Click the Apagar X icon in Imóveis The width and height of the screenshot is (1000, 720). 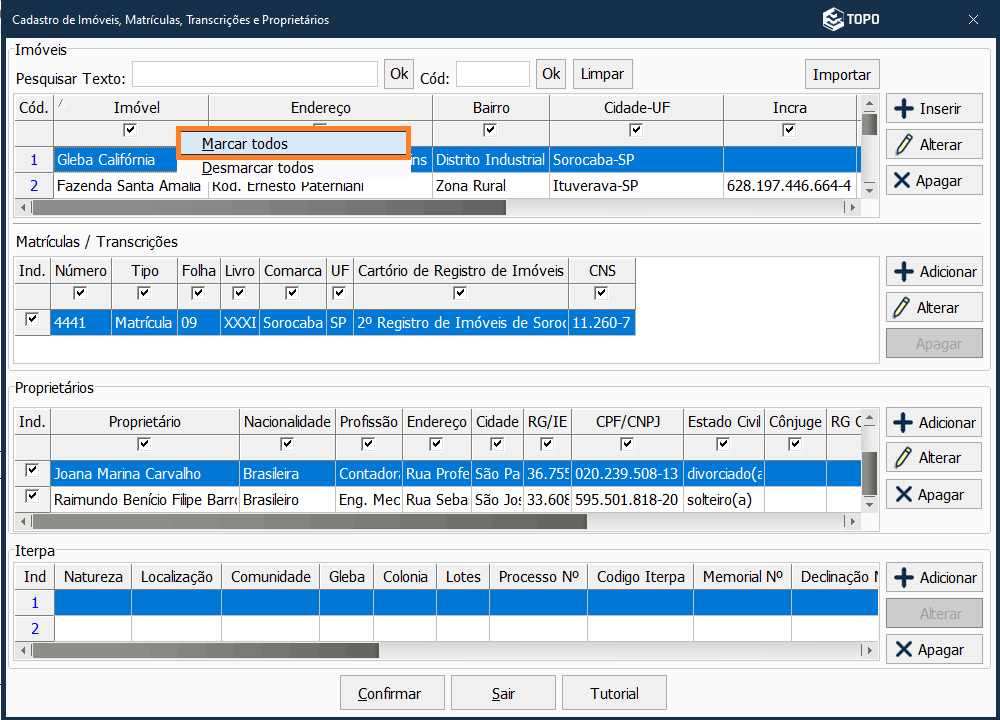pos(902,181)
